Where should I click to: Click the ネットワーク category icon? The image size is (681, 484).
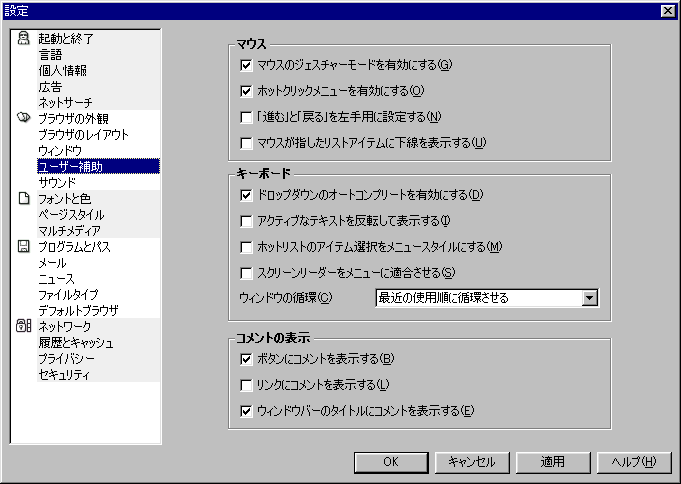pyautogui.click(x=23, y=326)
